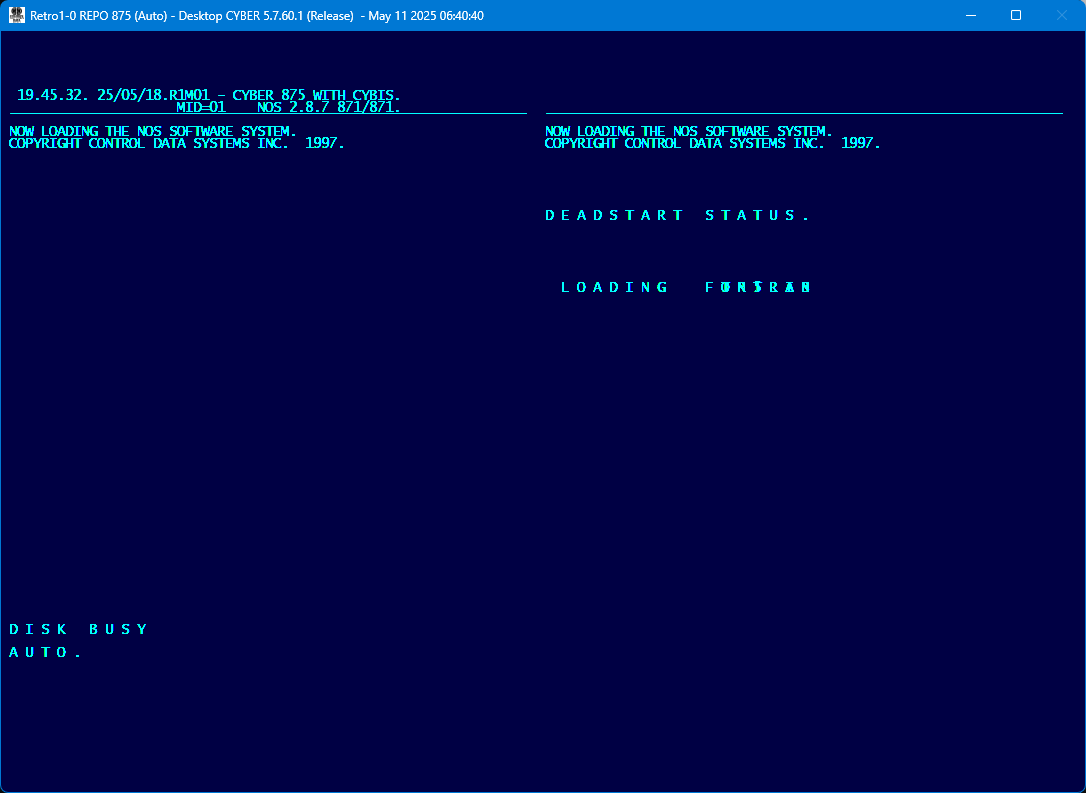The image size is (1086, 793).
Task: Click the close button in the title bar
Action: pyautogui.click(x=1061, y=15)
